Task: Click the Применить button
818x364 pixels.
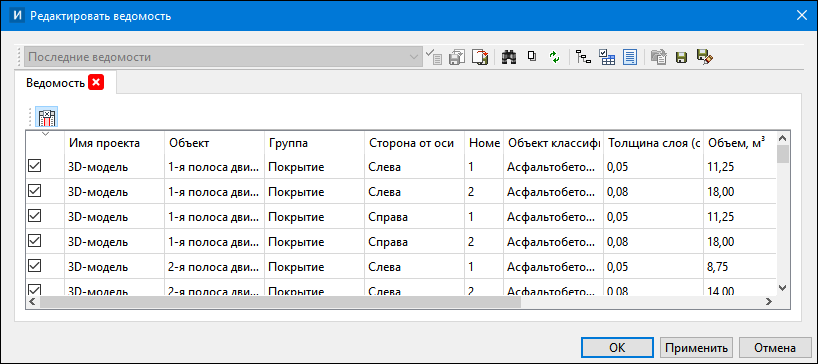Action: pos(696,348)
